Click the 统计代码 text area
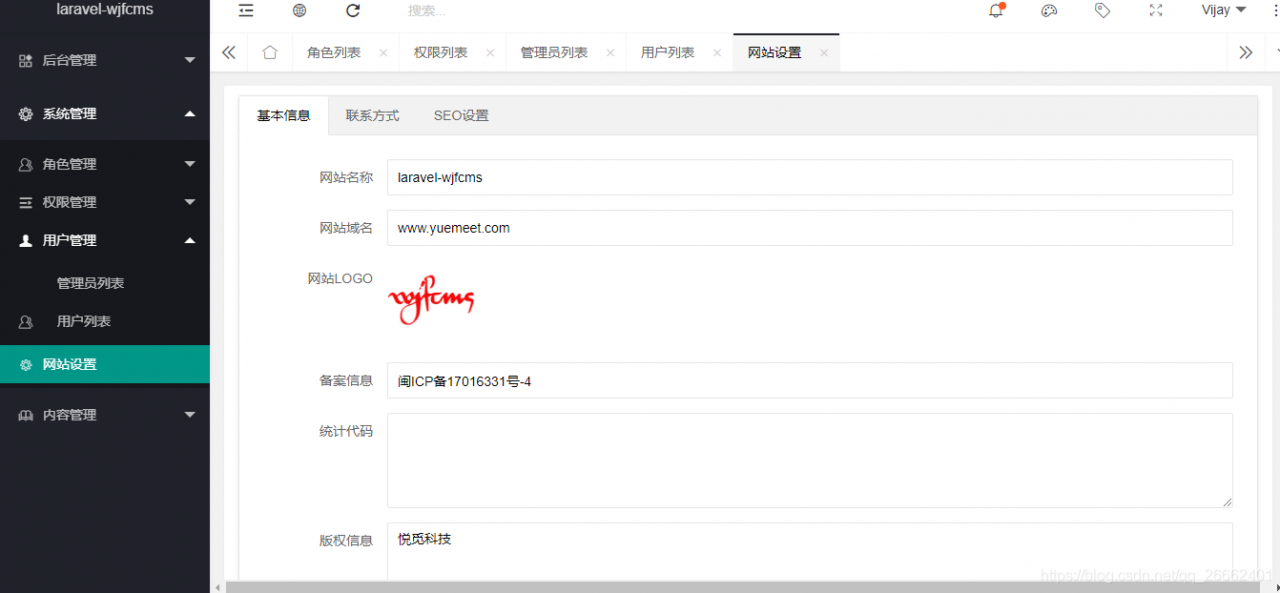Screen dimensions: 1280x593 click(810, 460)
